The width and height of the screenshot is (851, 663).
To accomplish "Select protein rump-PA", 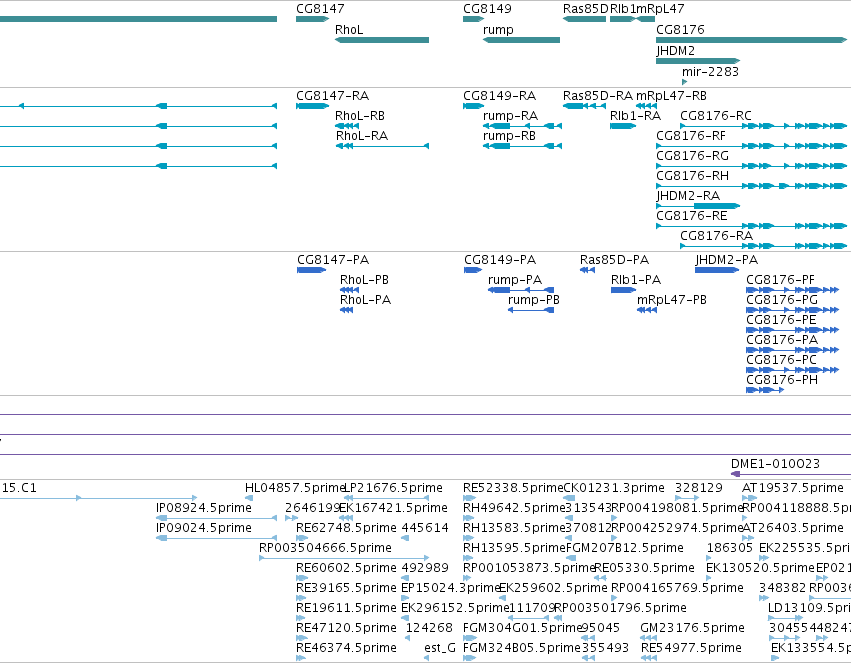I will 515,280.
